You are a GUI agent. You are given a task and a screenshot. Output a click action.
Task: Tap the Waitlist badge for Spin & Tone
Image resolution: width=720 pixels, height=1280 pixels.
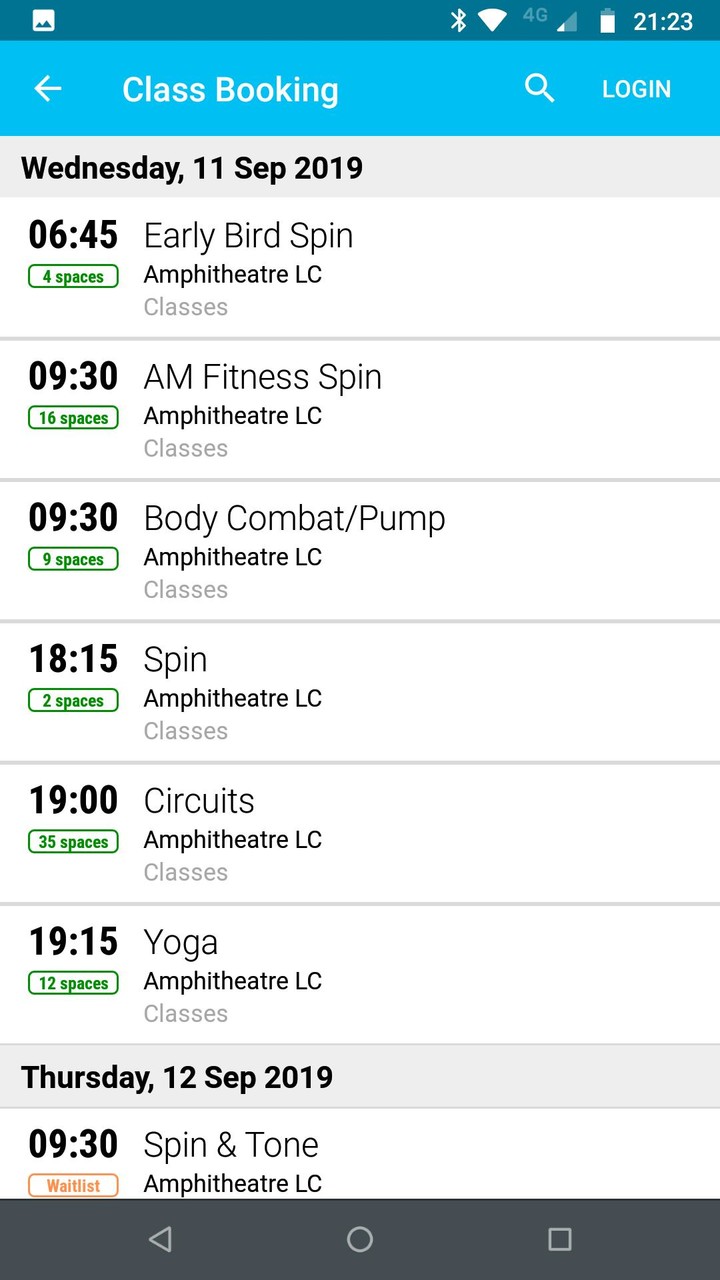tap(72, 1185)
